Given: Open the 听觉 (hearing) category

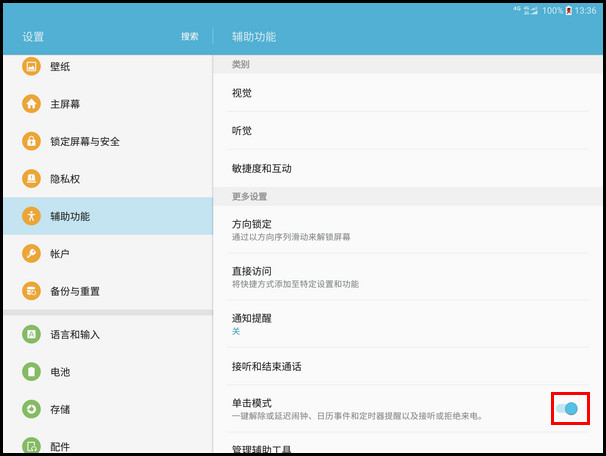Looking at the screenshot, I should coord(409,131).
